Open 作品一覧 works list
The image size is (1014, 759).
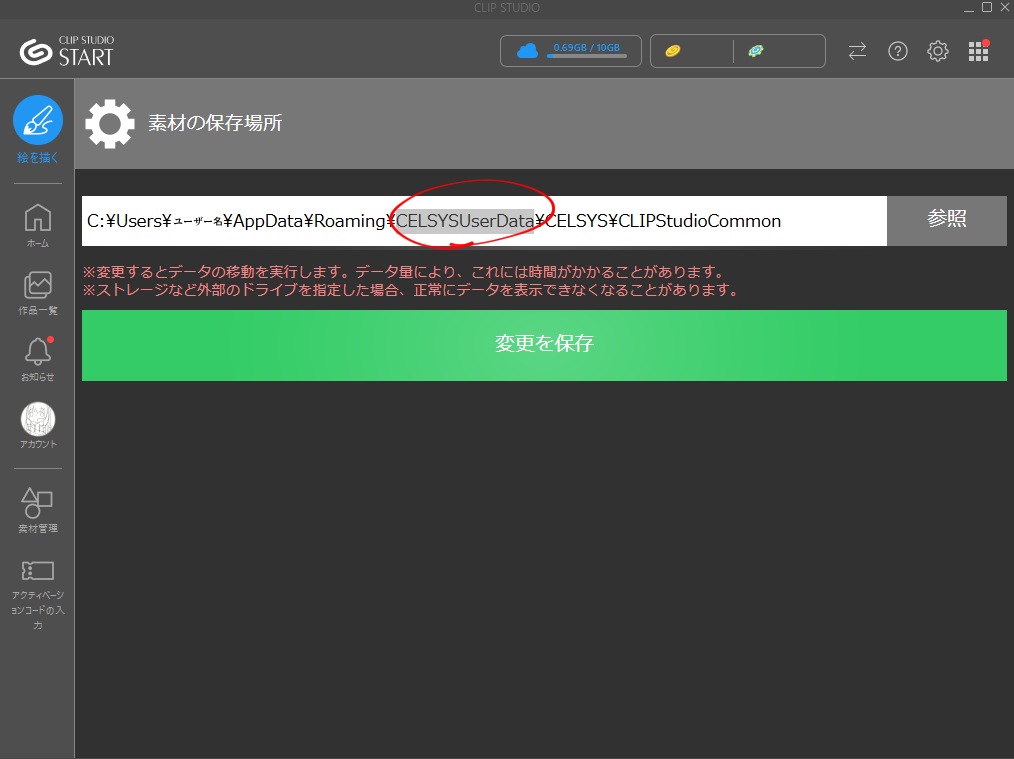coord(38,293)
